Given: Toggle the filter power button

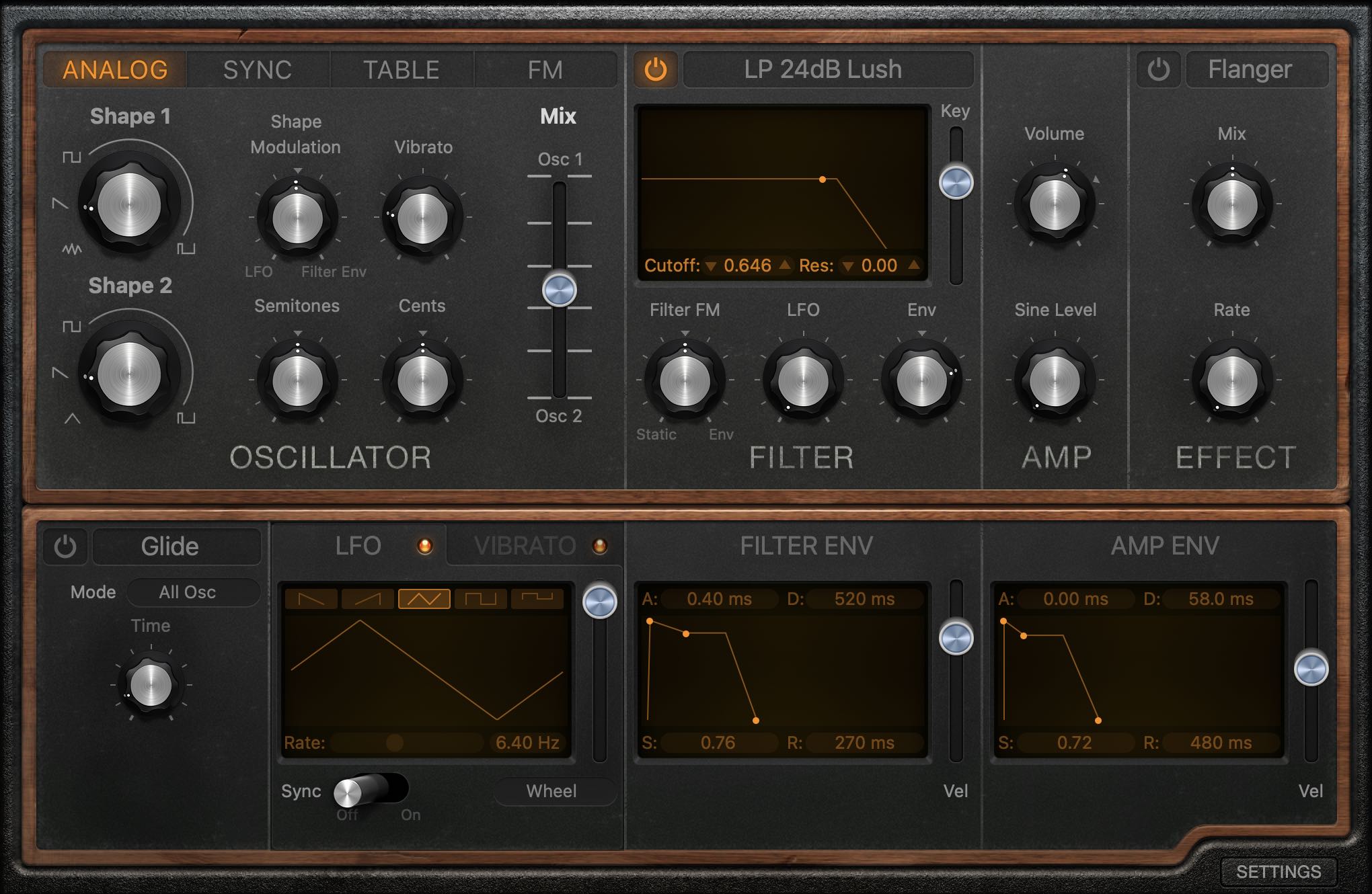Looking at the screenshot, I should (656, 70).
